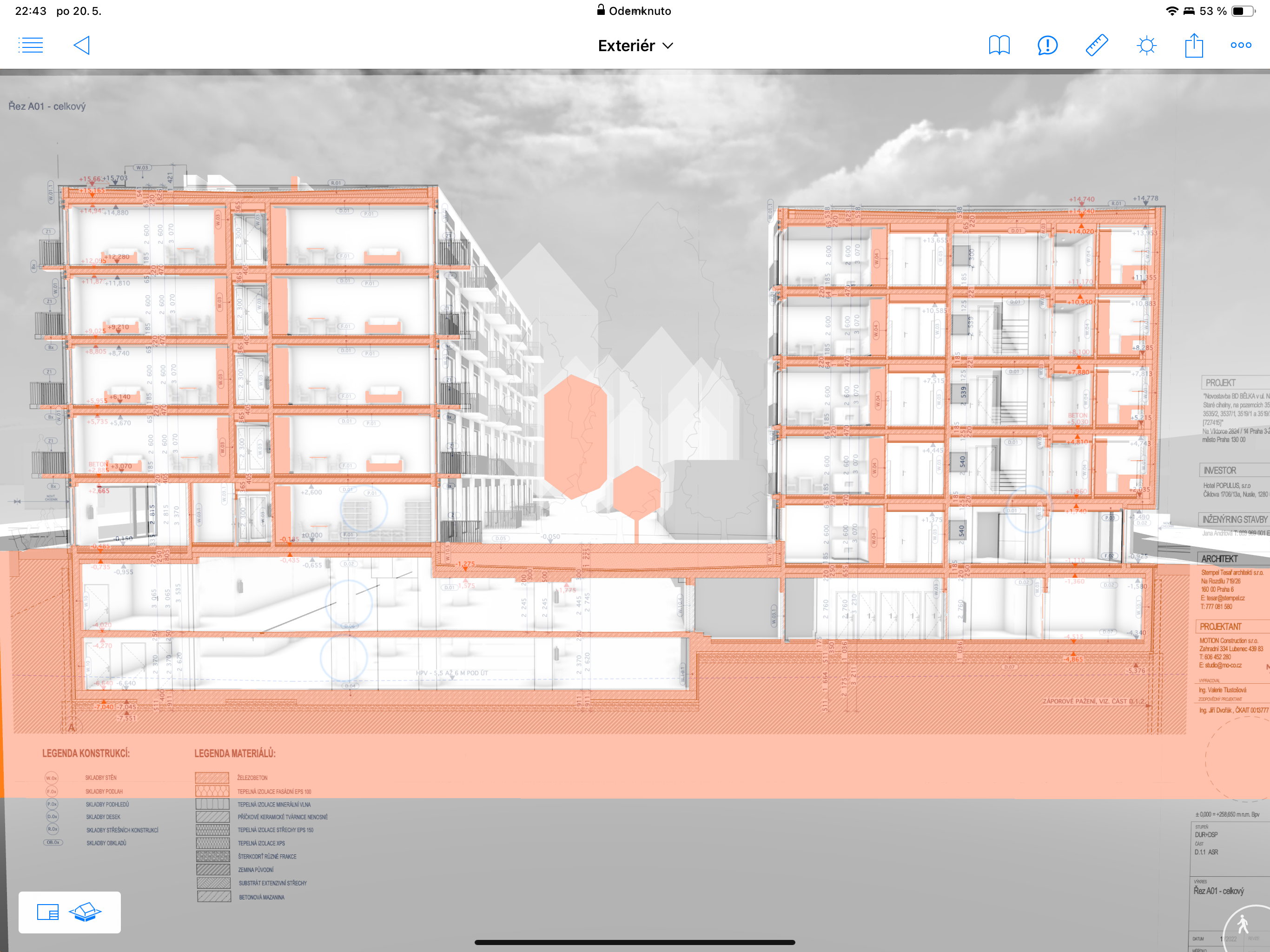Switch to 3D model view

[x=85, y=912]
